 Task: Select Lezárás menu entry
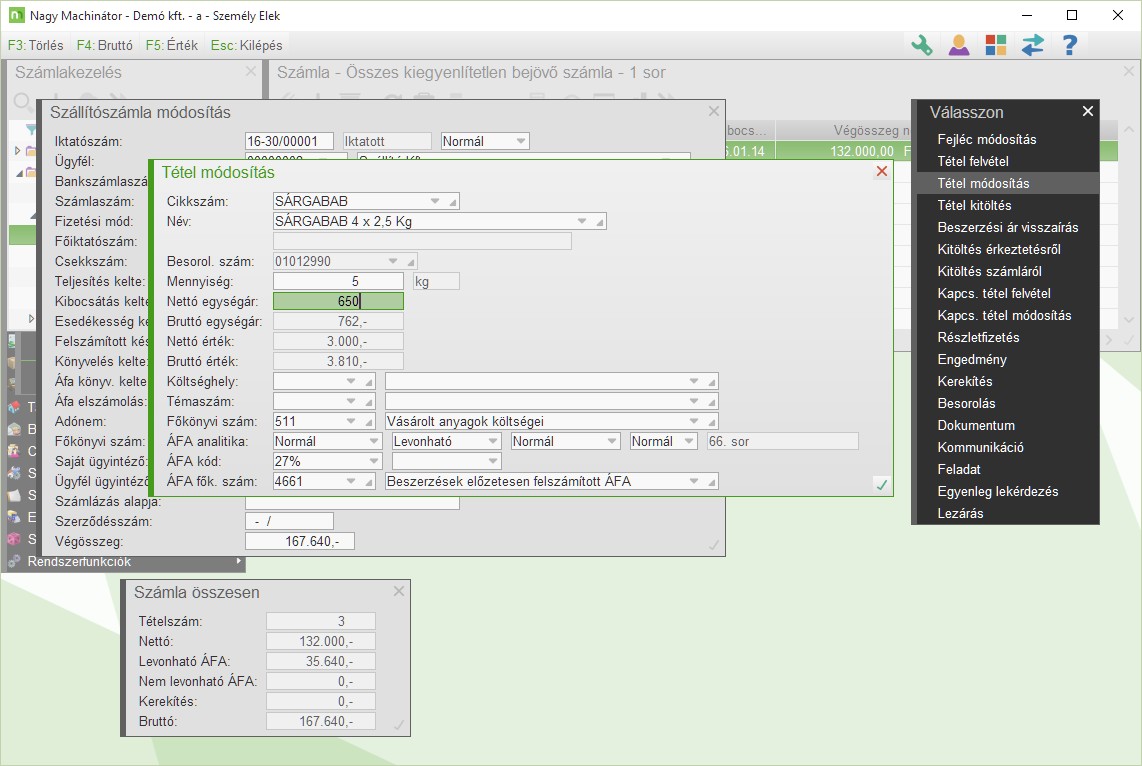(x=960, y=513)
